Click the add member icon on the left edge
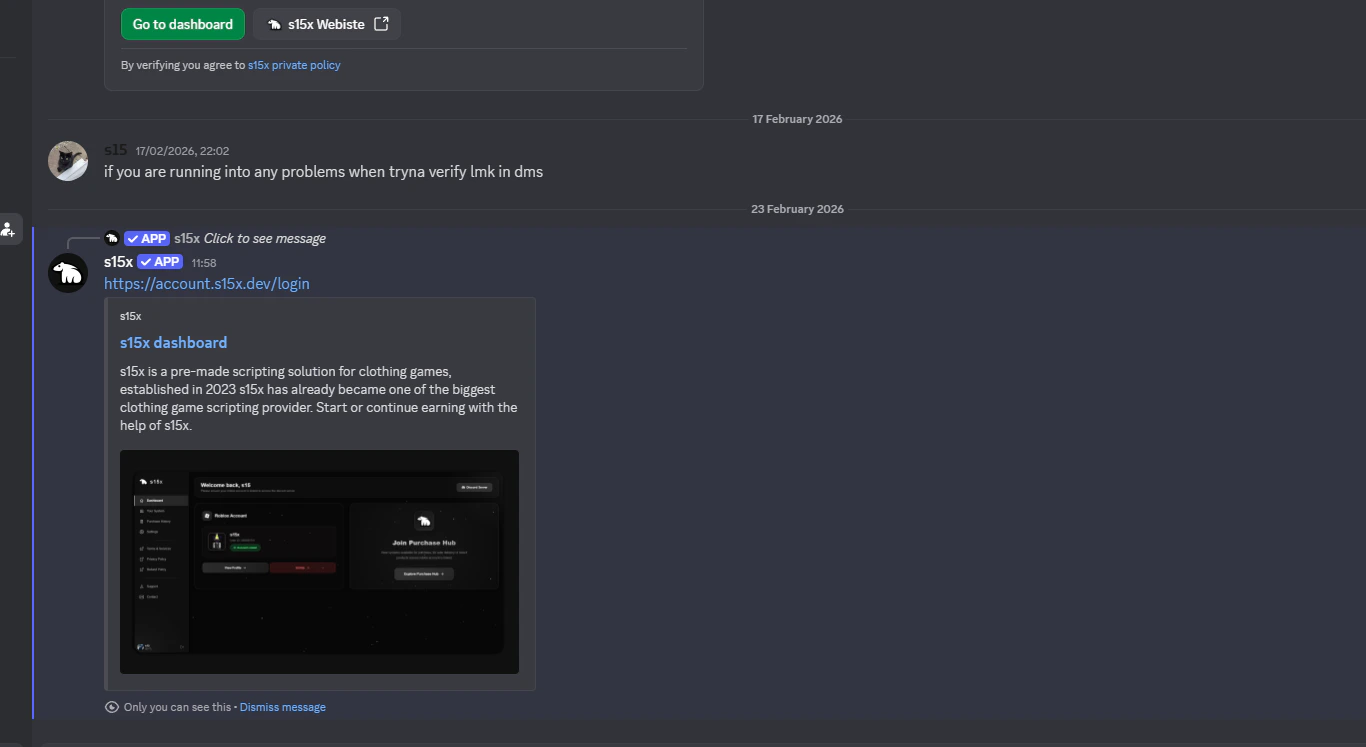 coord(8,229)
